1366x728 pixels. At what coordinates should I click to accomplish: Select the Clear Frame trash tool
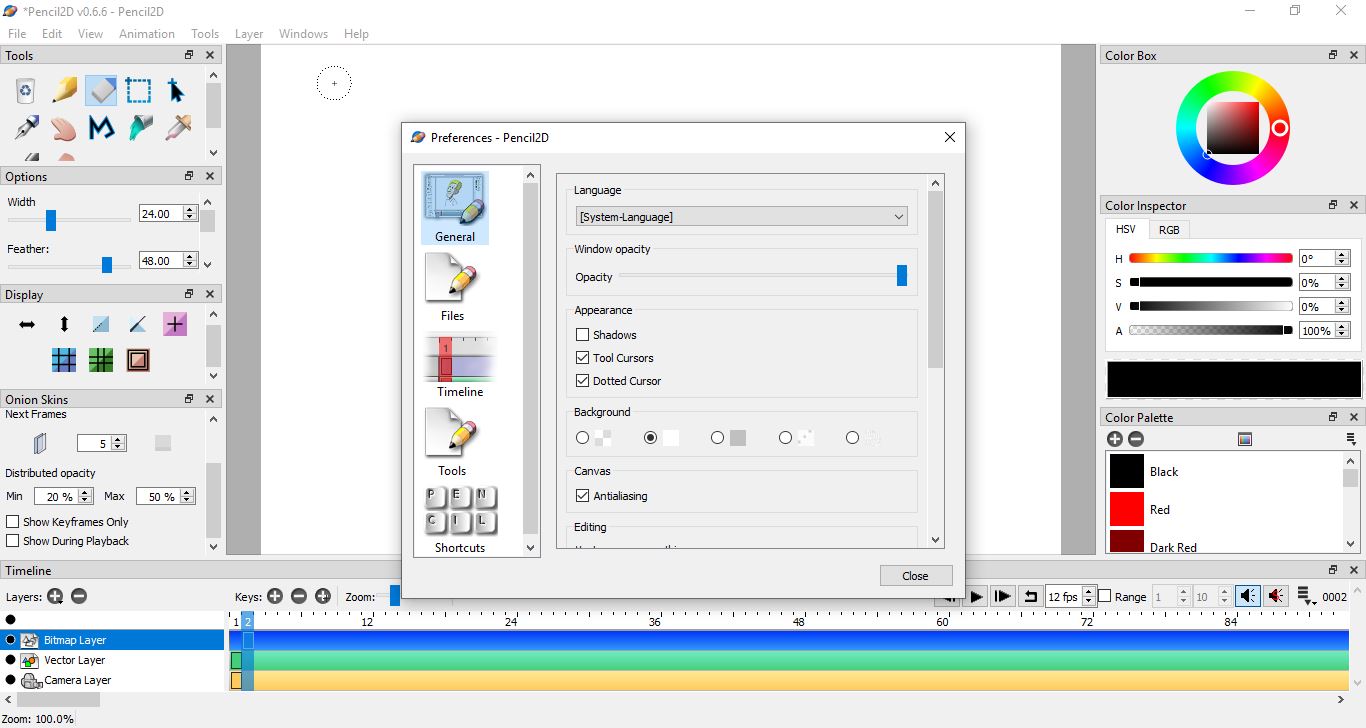pos(26,91)
